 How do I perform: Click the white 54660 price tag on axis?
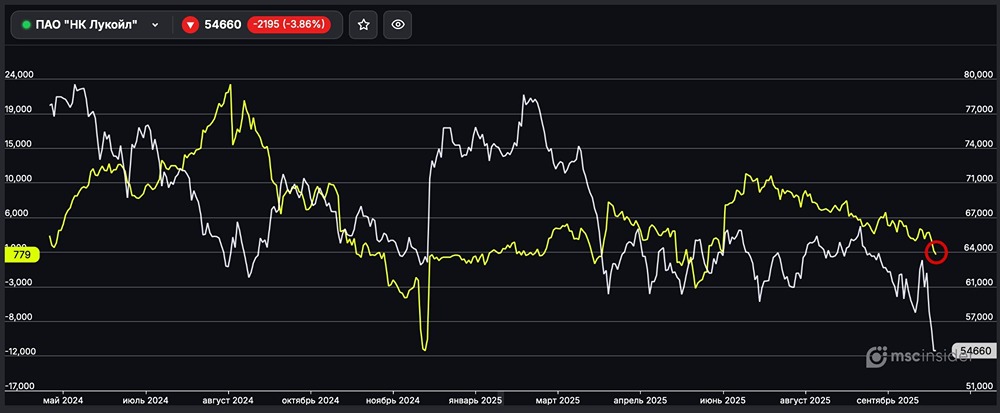(x=972, y=351)
